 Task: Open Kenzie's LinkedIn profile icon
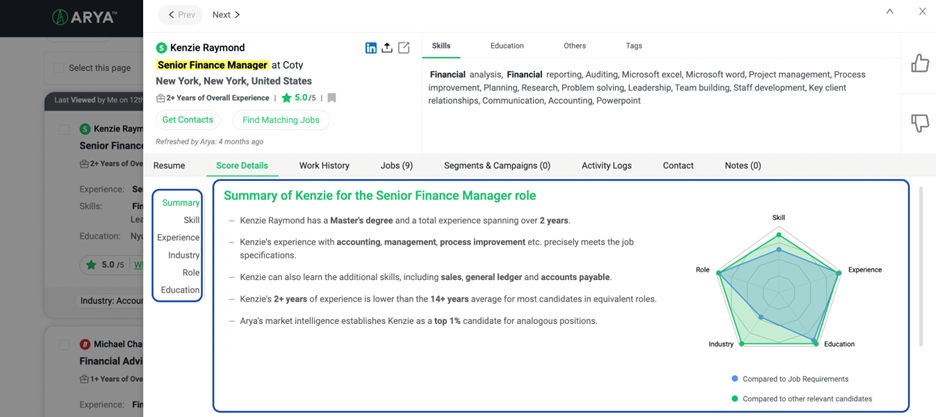[x=371, y=48]
